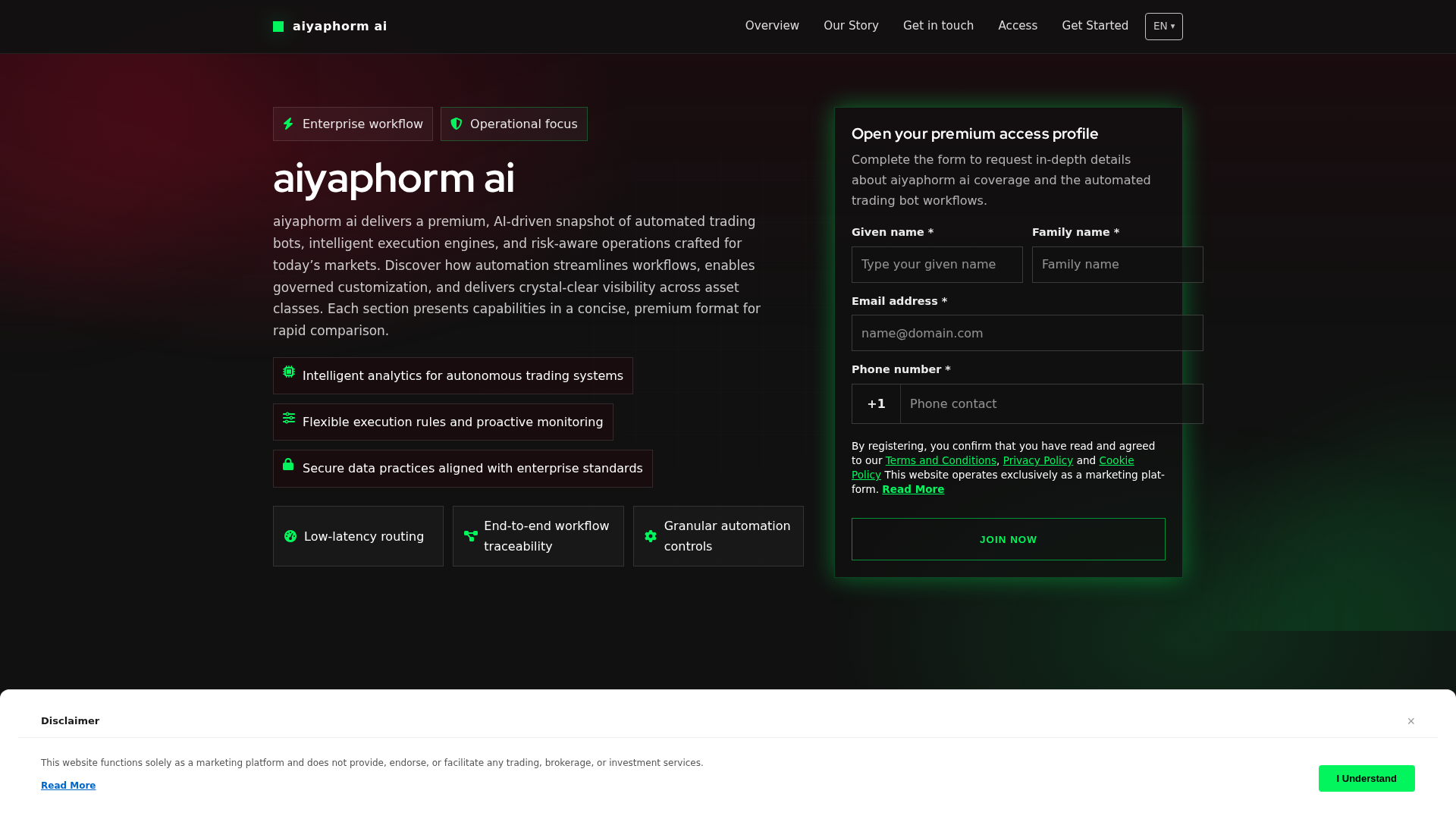Image resolution: width=1456 pixels, height=819 pixels.
Task: Click the Flexible execution rules and monitoring text
Action: (453, 422)
